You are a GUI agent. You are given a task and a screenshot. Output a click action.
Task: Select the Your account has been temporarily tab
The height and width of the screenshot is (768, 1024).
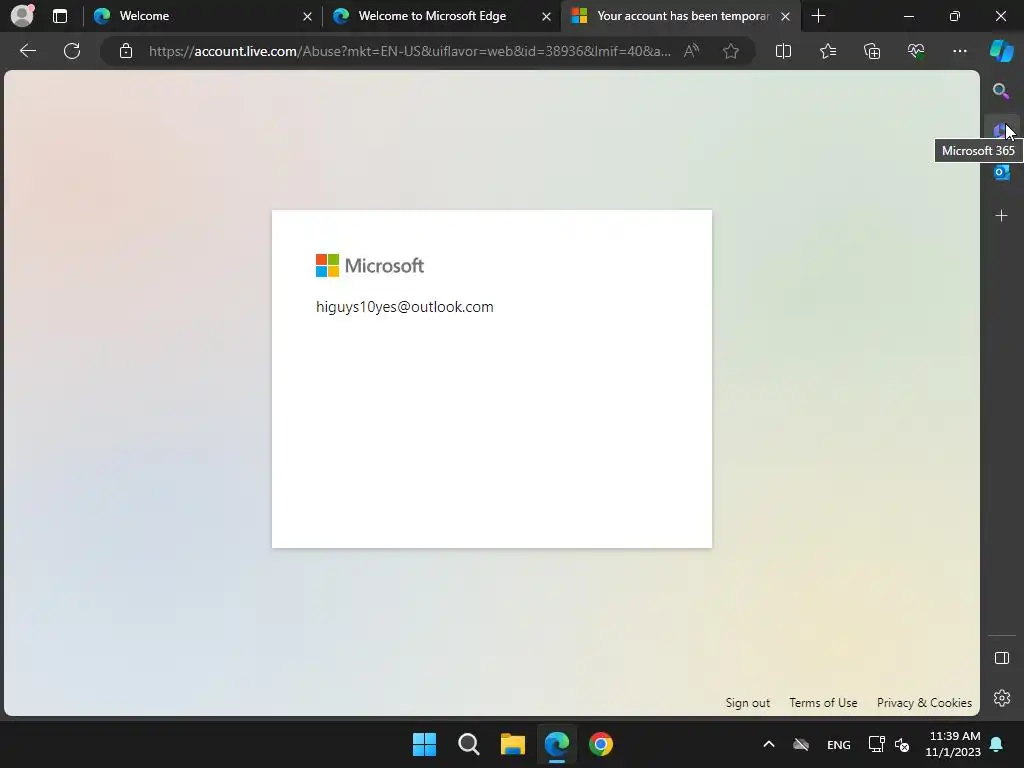[x=682, y=16]
